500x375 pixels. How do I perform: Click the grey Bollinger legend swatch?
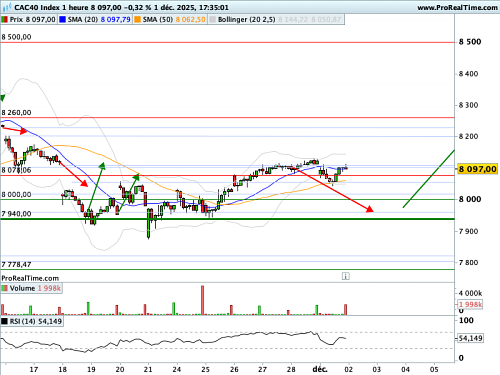click(212, 20)
